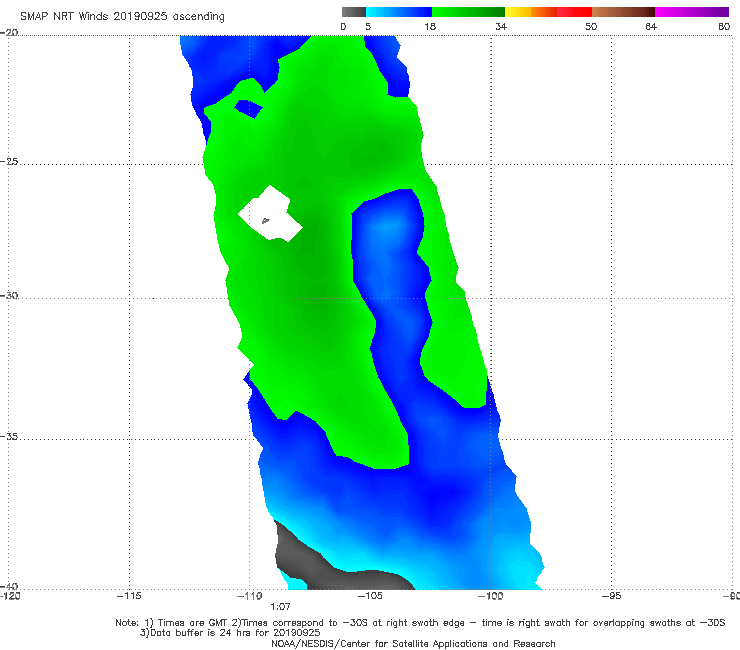740x650 pixels.
Task: Click the gray segment of the color bar
Action: click(x=353, y=12)
